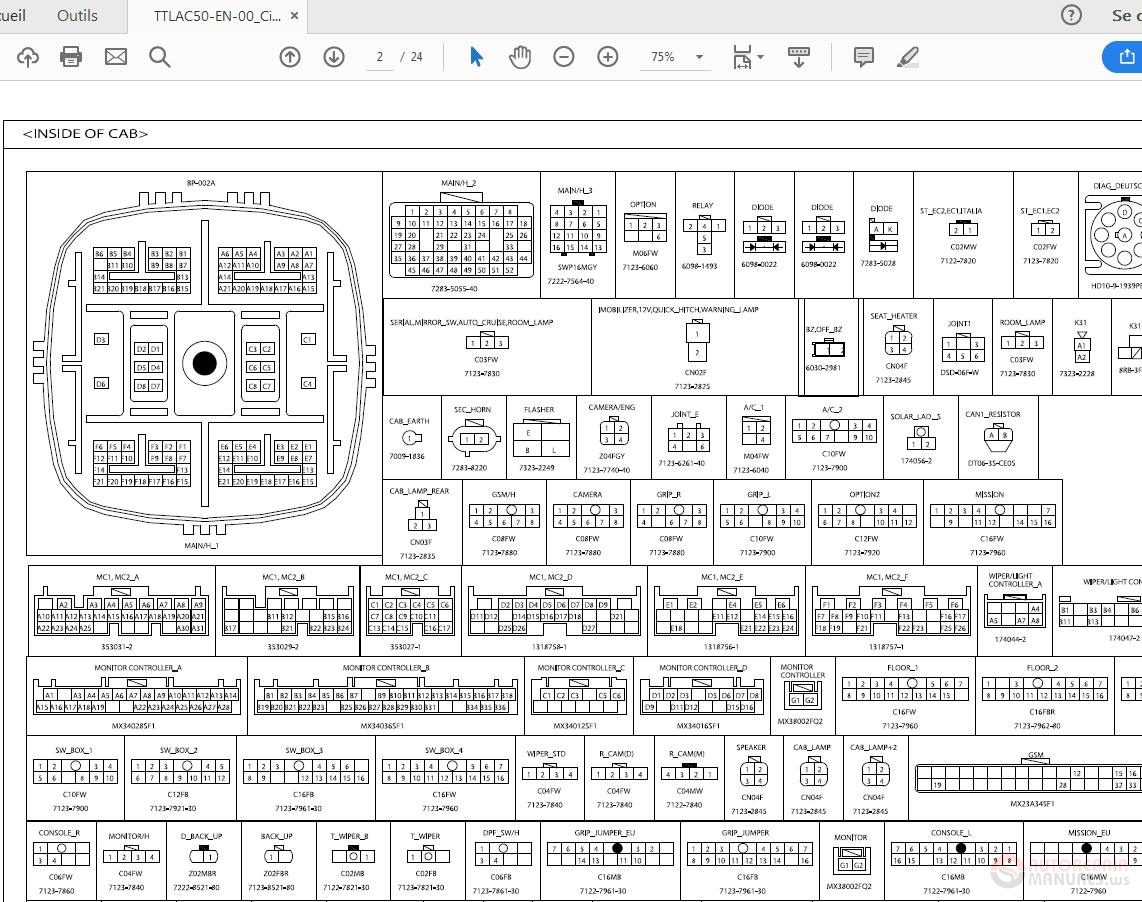Image resolution: width=1142 pixels, height=902 pixels.
Task: Select the TTLAC50-EN-00_Ci... document tab
Action: (217, 16)
